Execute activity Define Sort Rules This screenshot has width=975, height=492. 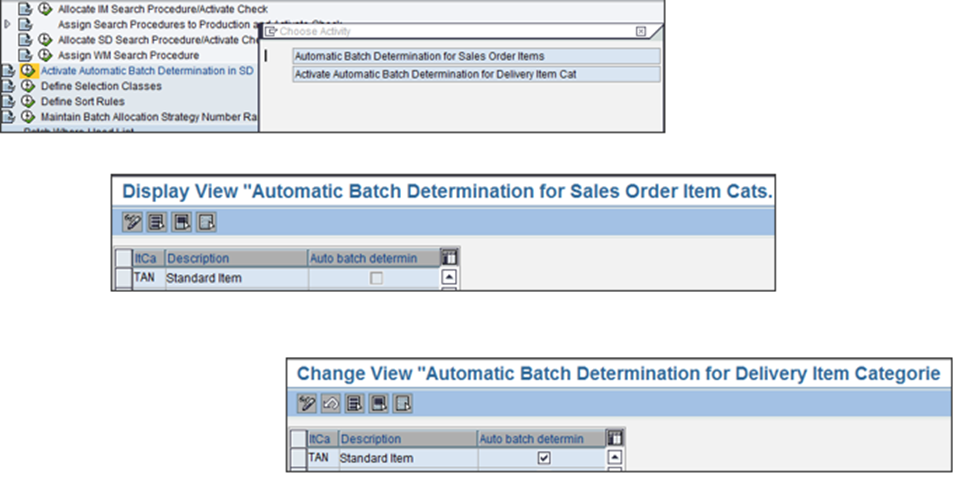coord(28,101)
